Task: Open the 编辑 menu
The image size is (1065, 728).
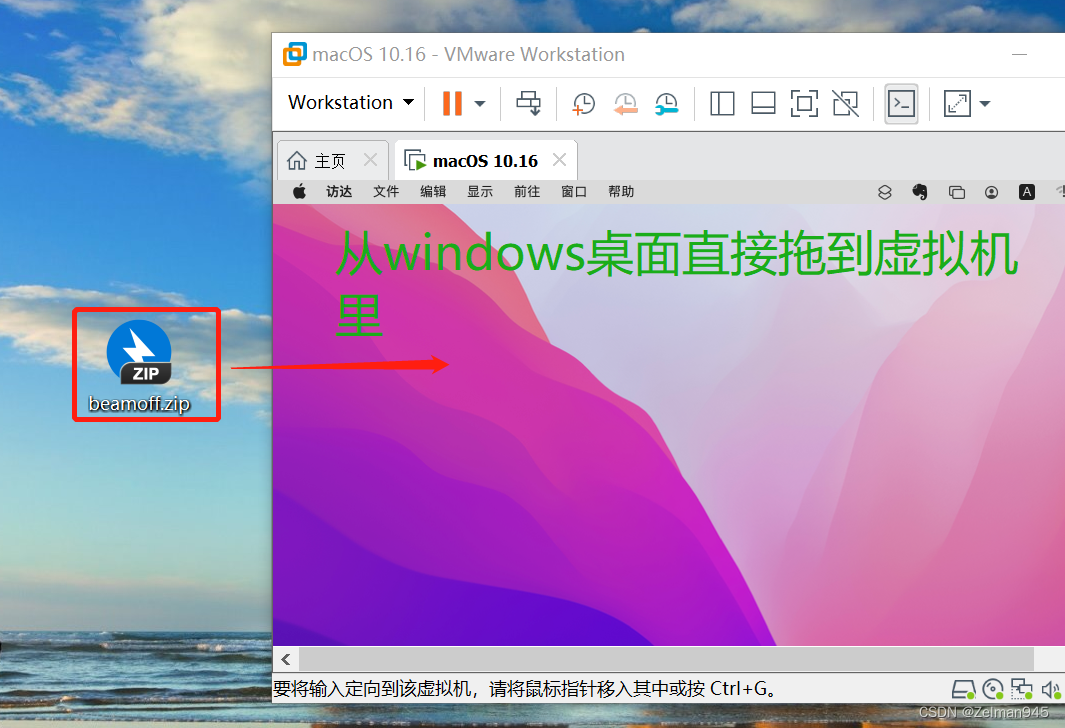Action: [x=433, y=192]
